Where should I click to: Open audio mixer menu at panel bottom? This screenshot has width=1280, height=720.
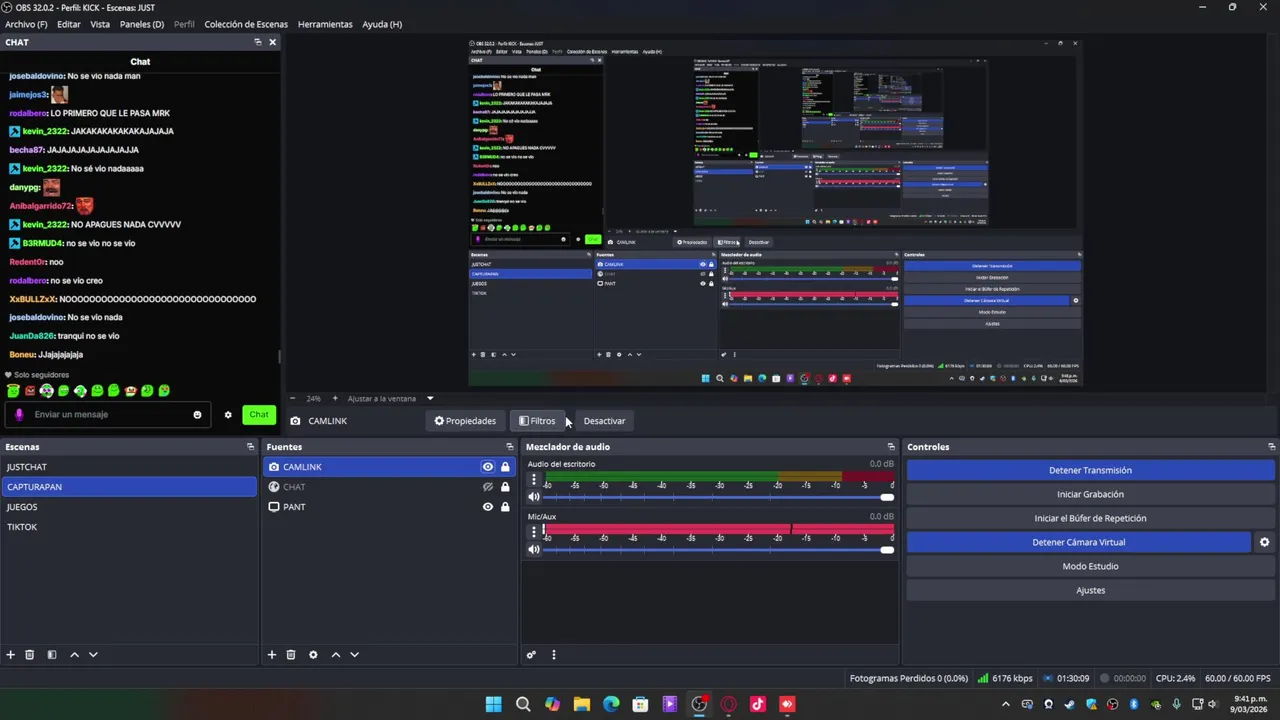point(554,655)
